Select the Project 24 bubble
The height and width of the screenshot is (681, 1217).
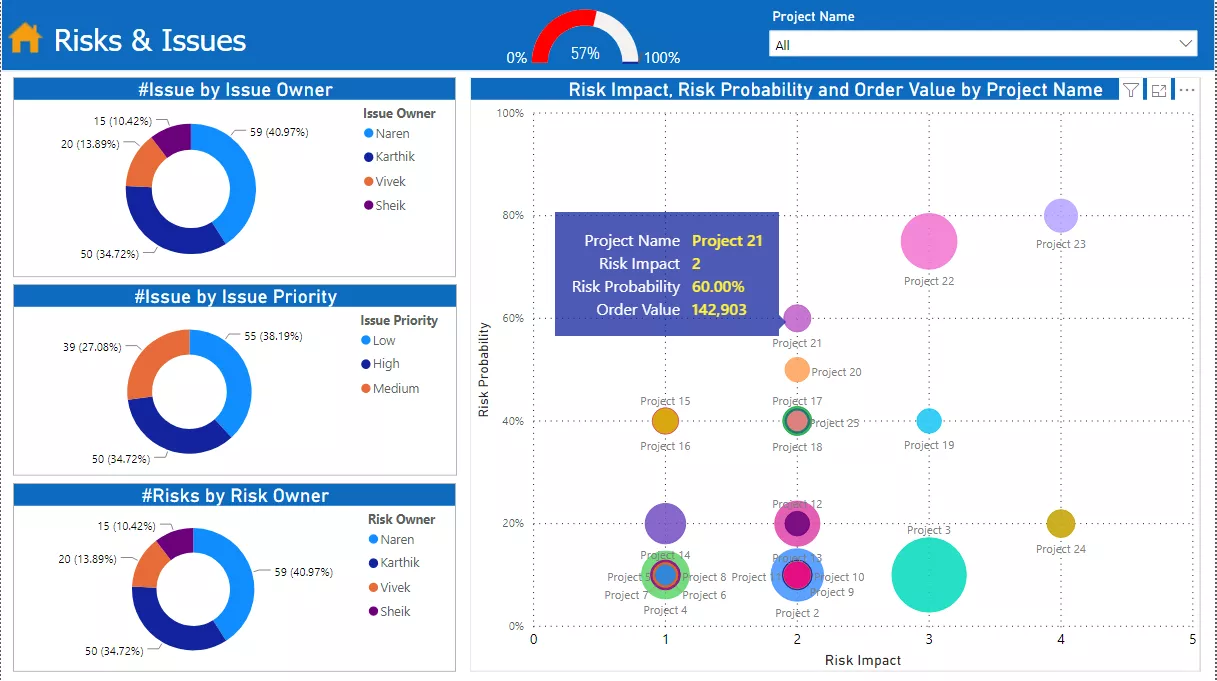pos(1060,523)
